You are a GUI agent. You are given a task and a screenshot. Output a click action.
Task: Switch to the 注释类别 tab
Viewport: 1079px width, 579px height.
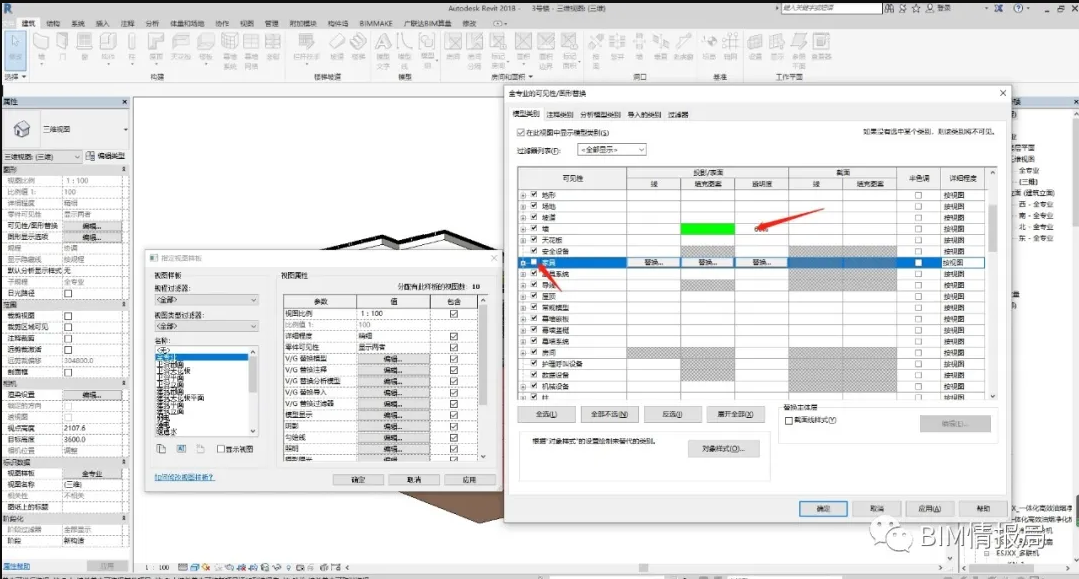click(x=559, y=114)
